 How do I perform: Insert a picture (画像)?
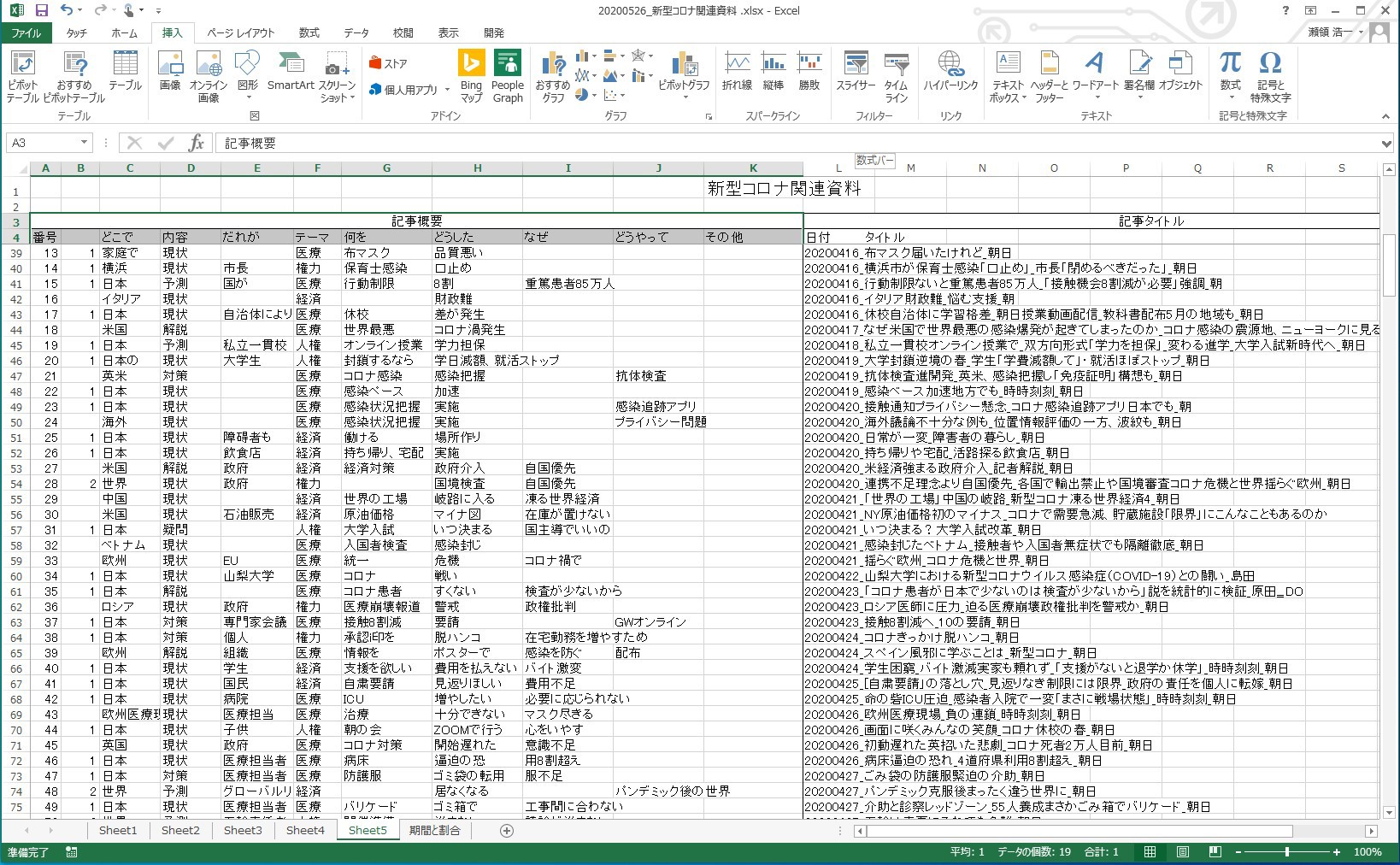click(x=170, y=71)
